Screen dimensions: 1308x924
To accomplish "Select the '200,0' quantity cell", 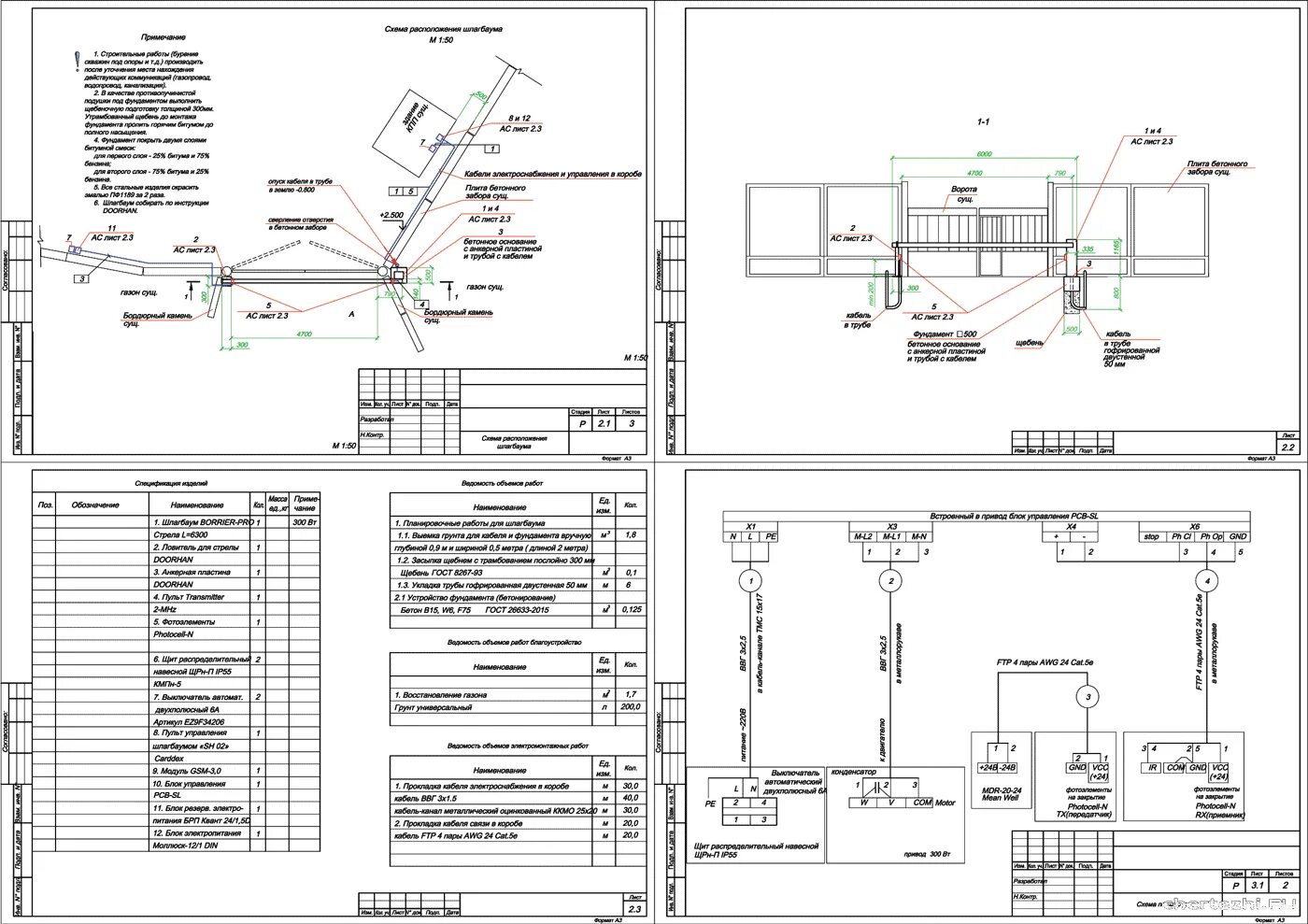I will click(x=631, y=707).
